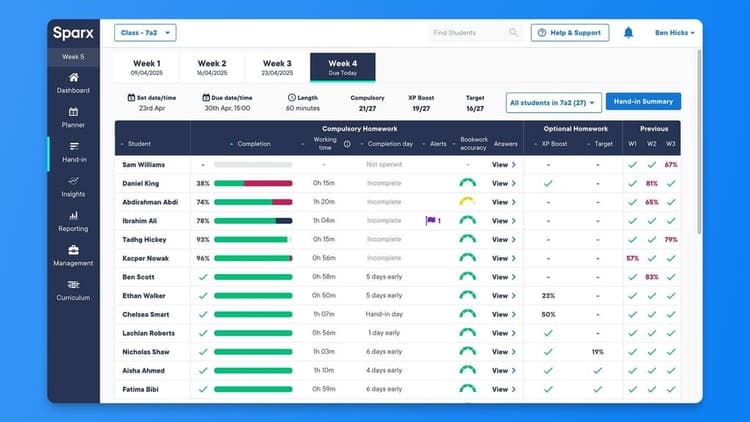Viewport: 750px width, 422px height.
Task: Expand the Class 7a2 dropdown
Action: click(x=145, y=33)
